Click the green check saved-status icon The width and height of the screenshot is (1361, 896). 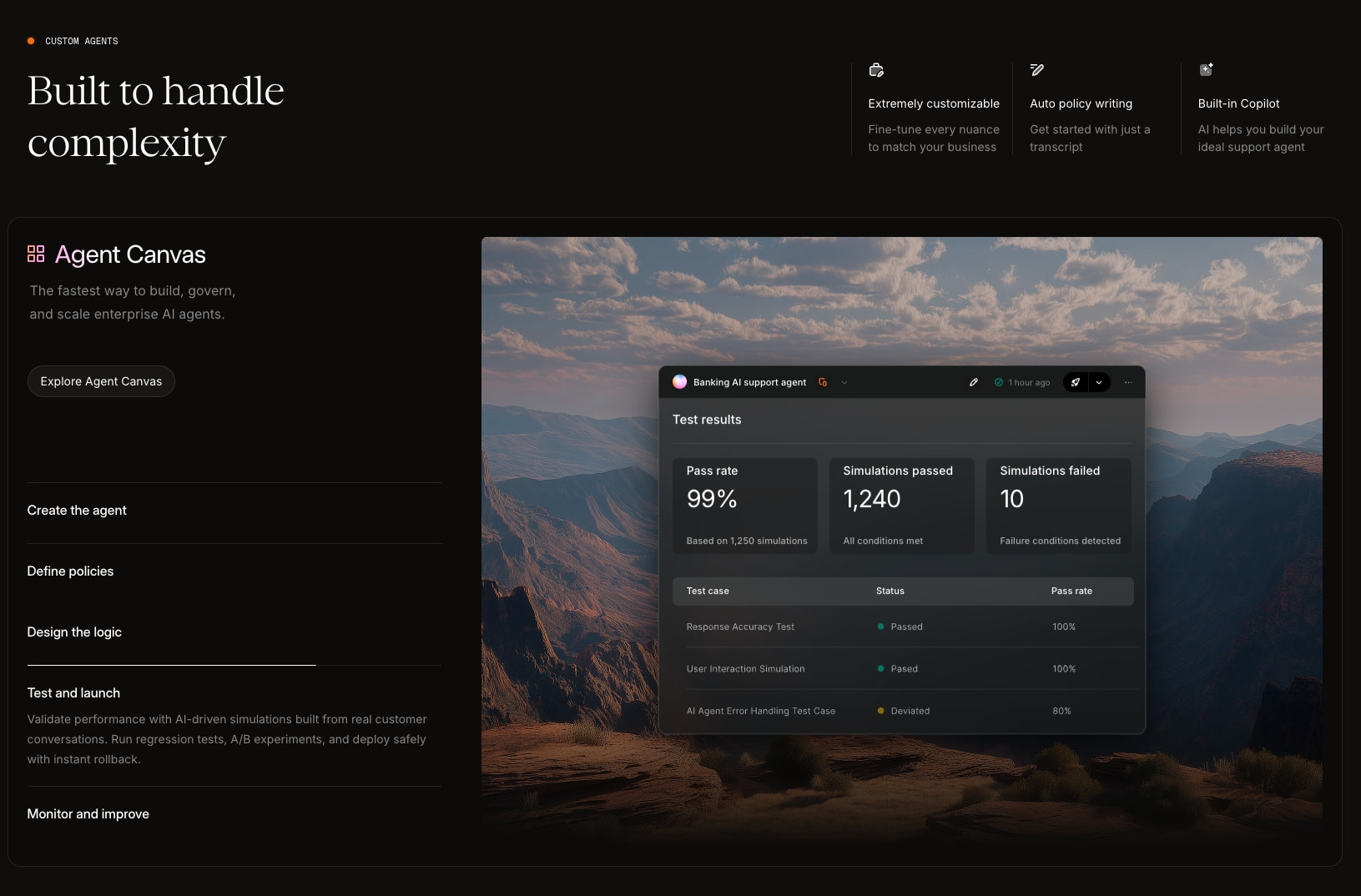(999, 382)
